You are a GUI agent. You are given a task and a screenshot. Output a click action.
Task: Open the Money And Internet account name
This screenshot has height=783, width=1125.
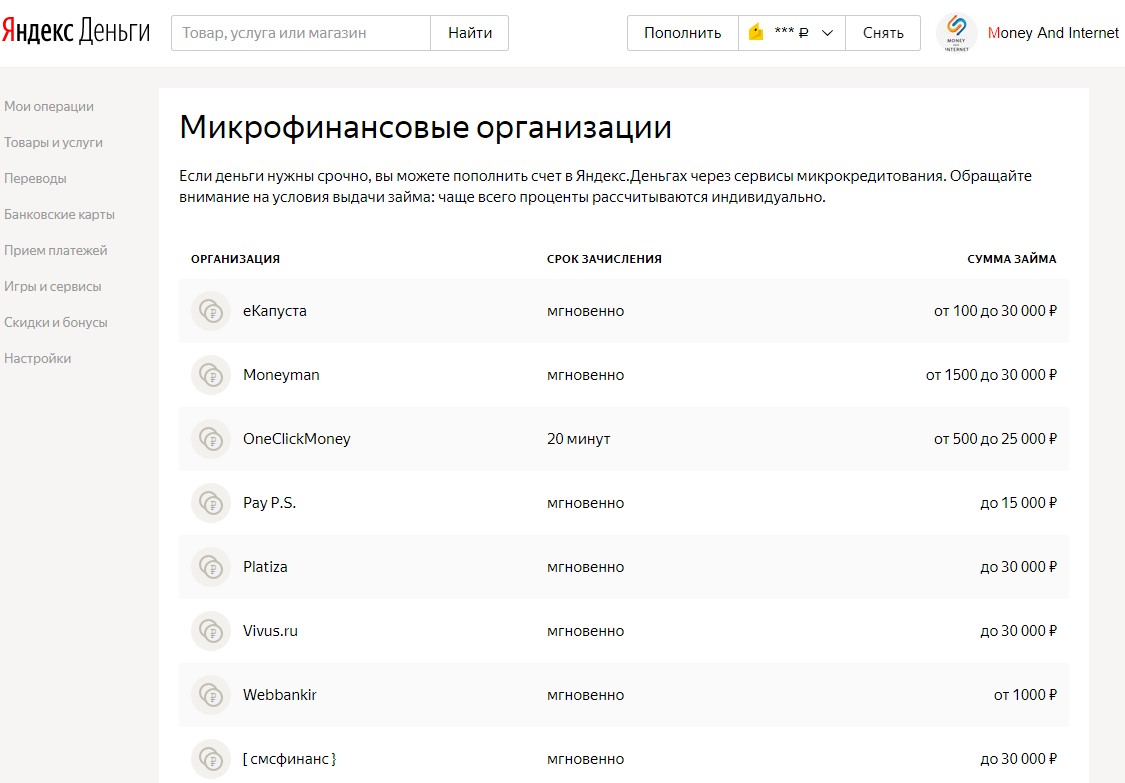1053,33
